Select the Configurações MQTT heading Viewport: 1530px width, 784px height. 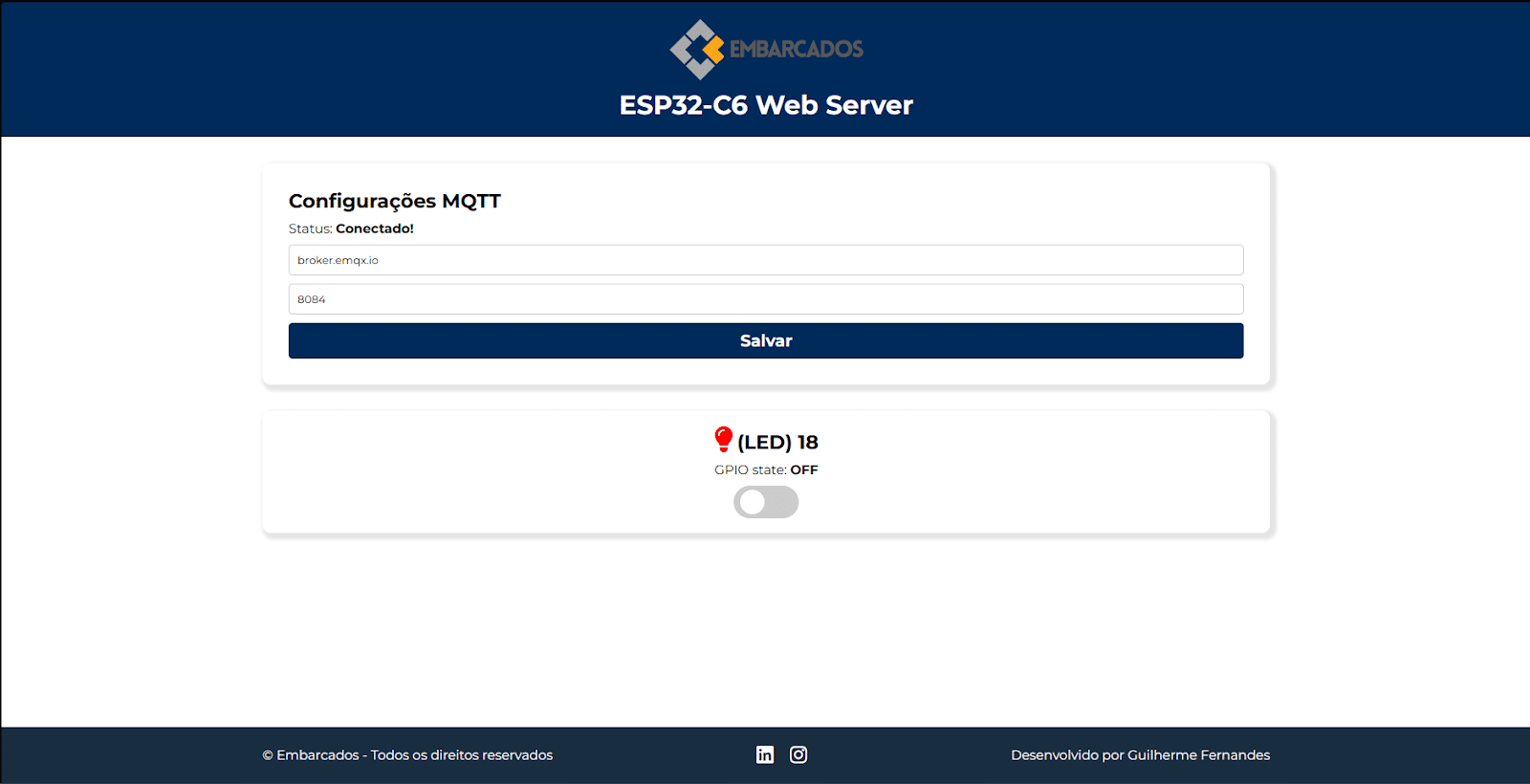click(x=394, y=201)
